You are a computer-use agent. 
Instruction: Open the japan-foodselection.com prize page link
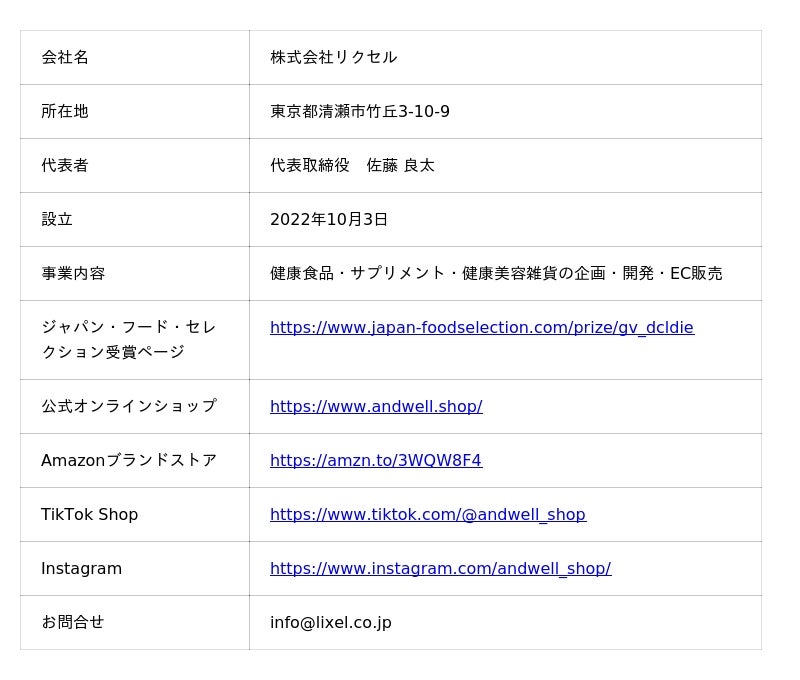click(x=482, y=328)
